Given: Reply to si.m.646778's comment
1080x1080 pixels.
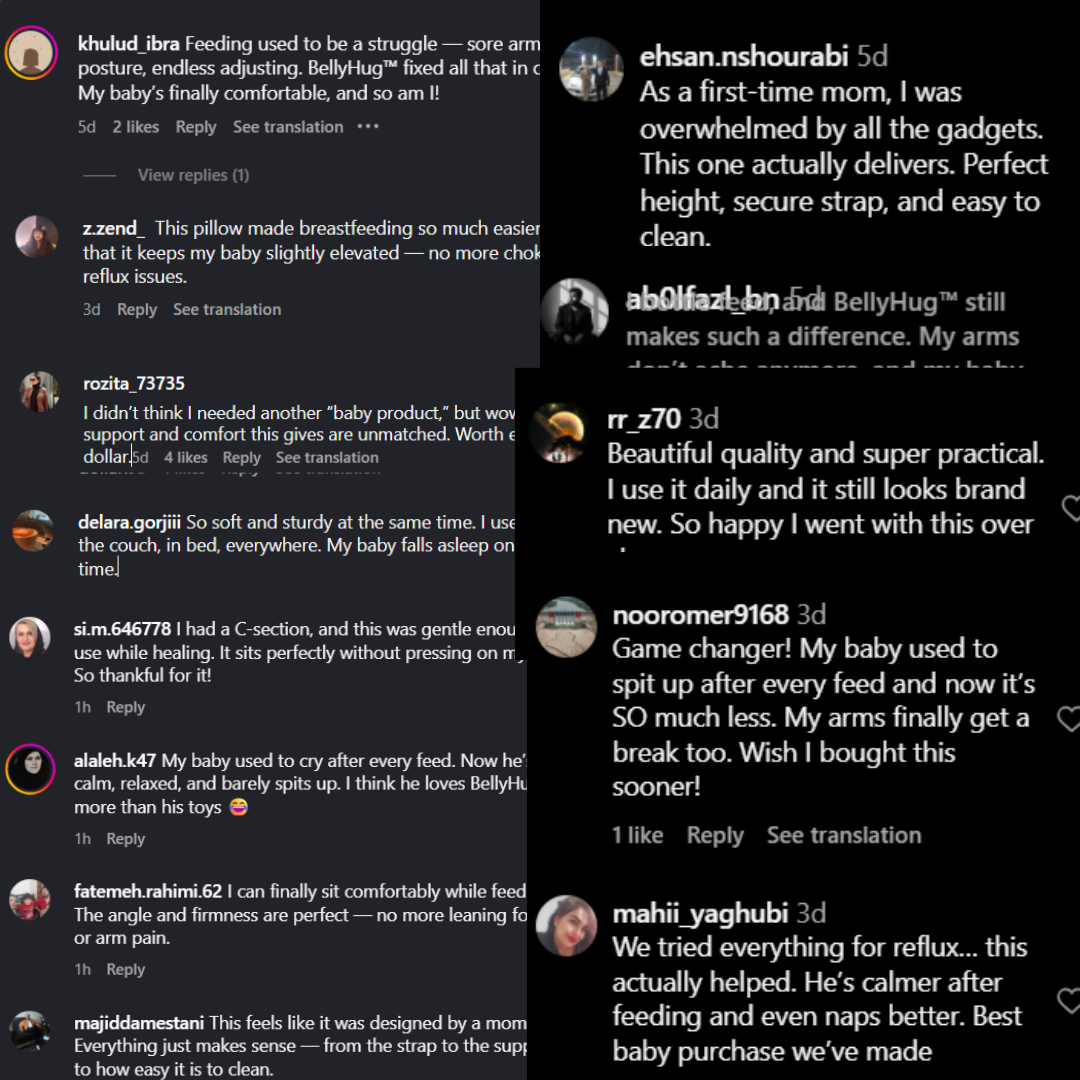Looking at the screenshot, I should point(126,707).
